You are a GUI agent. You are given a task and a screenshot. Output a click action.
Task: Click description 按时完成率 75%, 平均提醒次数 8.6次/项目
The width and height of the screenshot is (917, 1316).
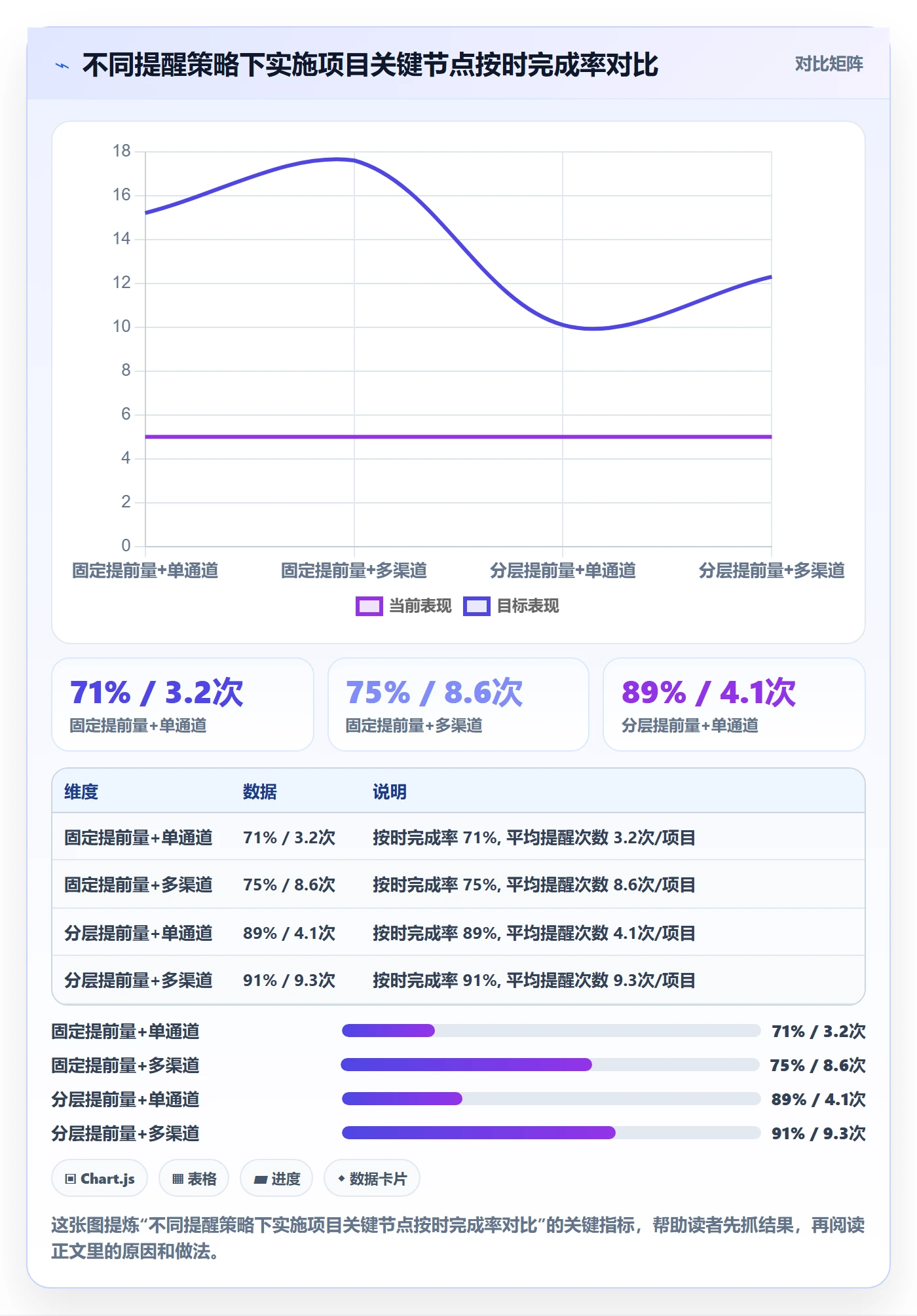coord(534,885)
